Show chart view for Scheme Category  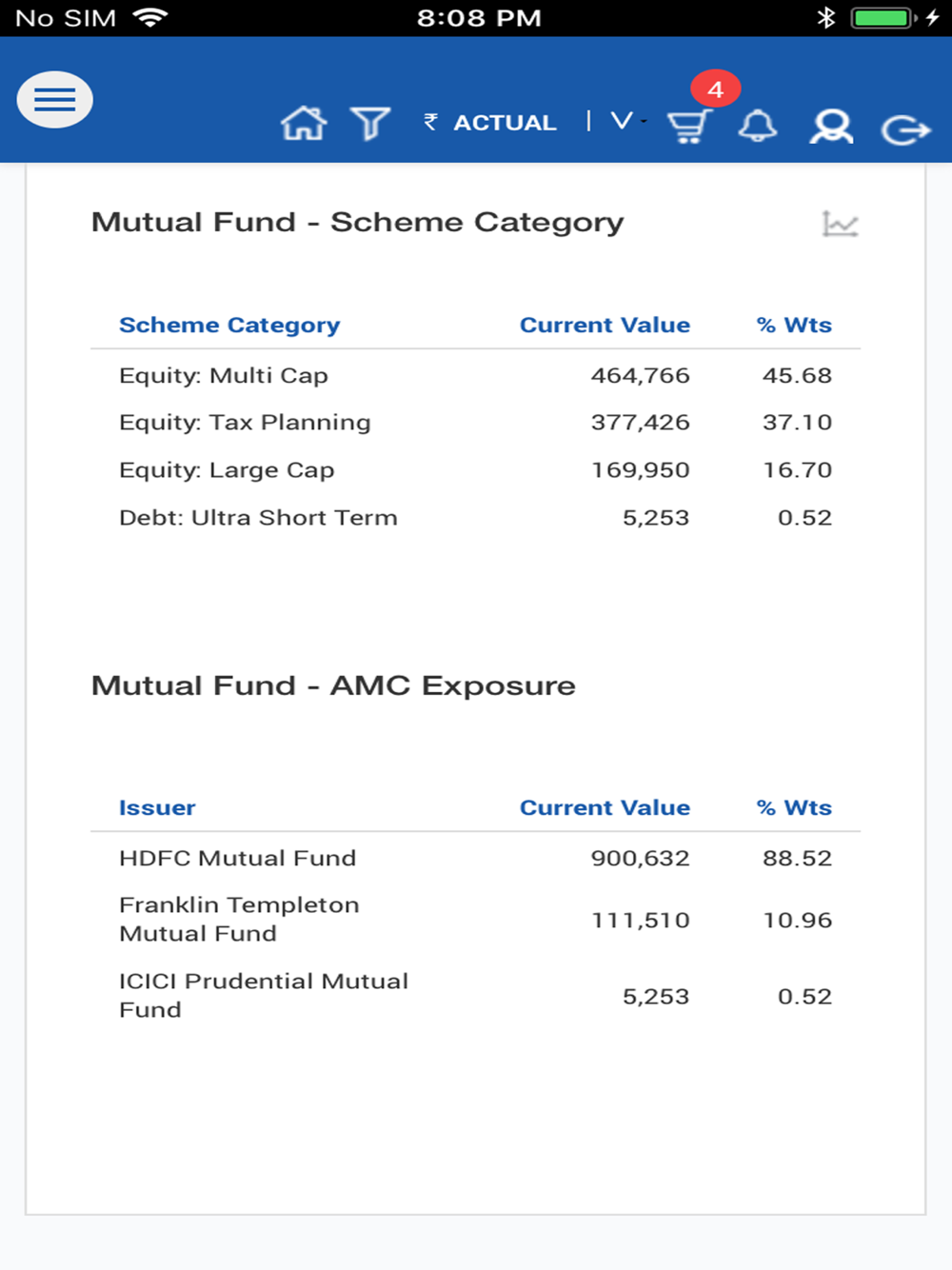click(840, 224)
